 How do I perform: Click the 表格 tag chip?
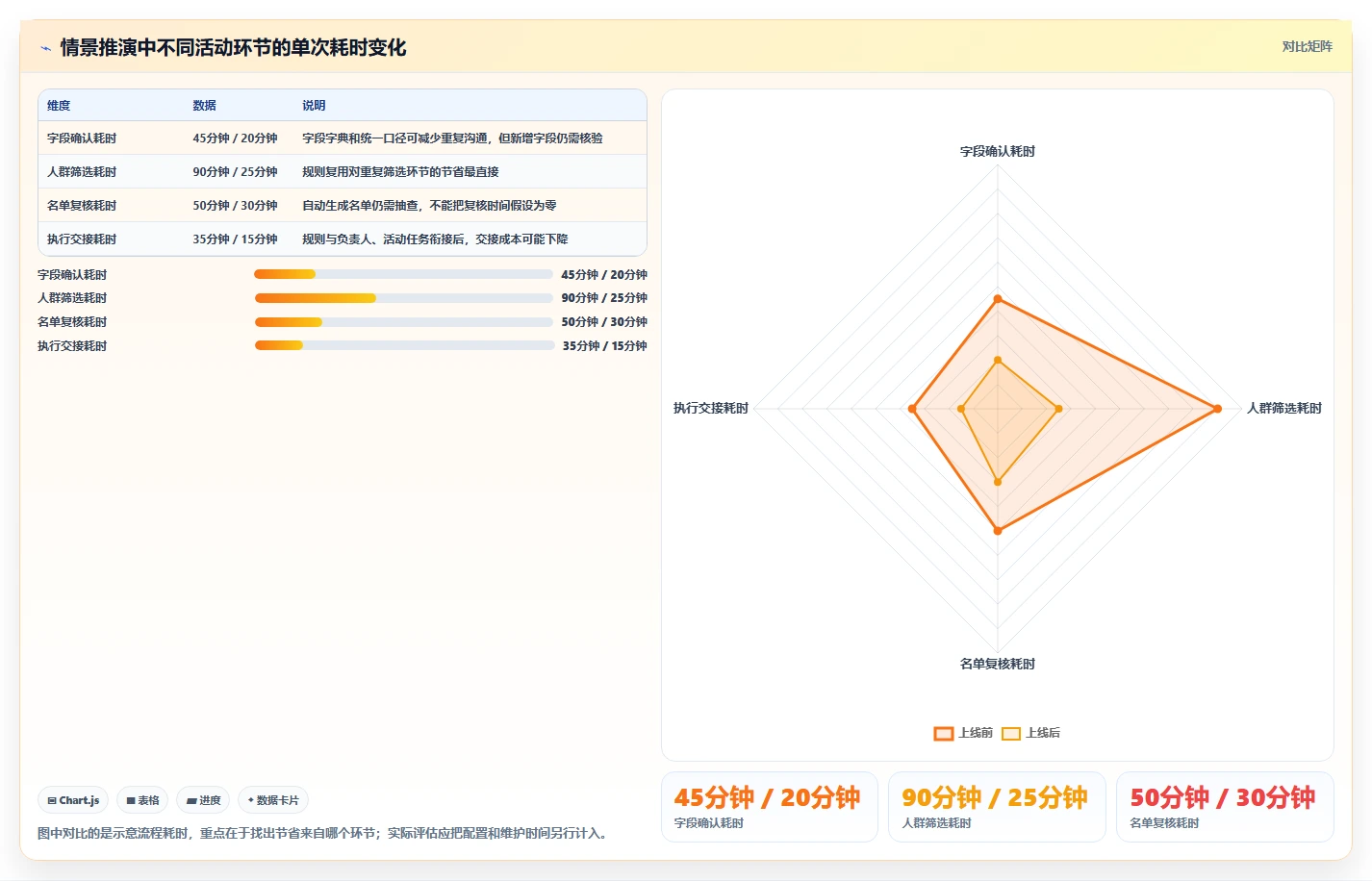142,800
